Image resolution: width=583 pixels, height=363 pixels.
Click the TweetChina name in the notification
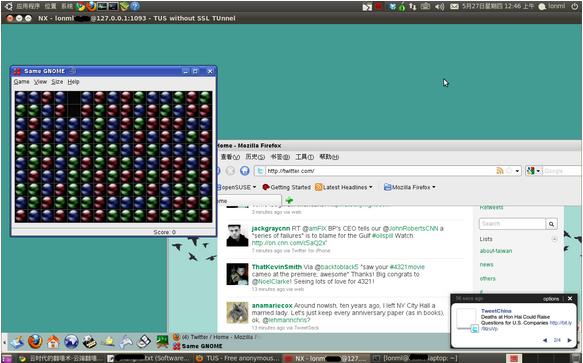(496, 311)
